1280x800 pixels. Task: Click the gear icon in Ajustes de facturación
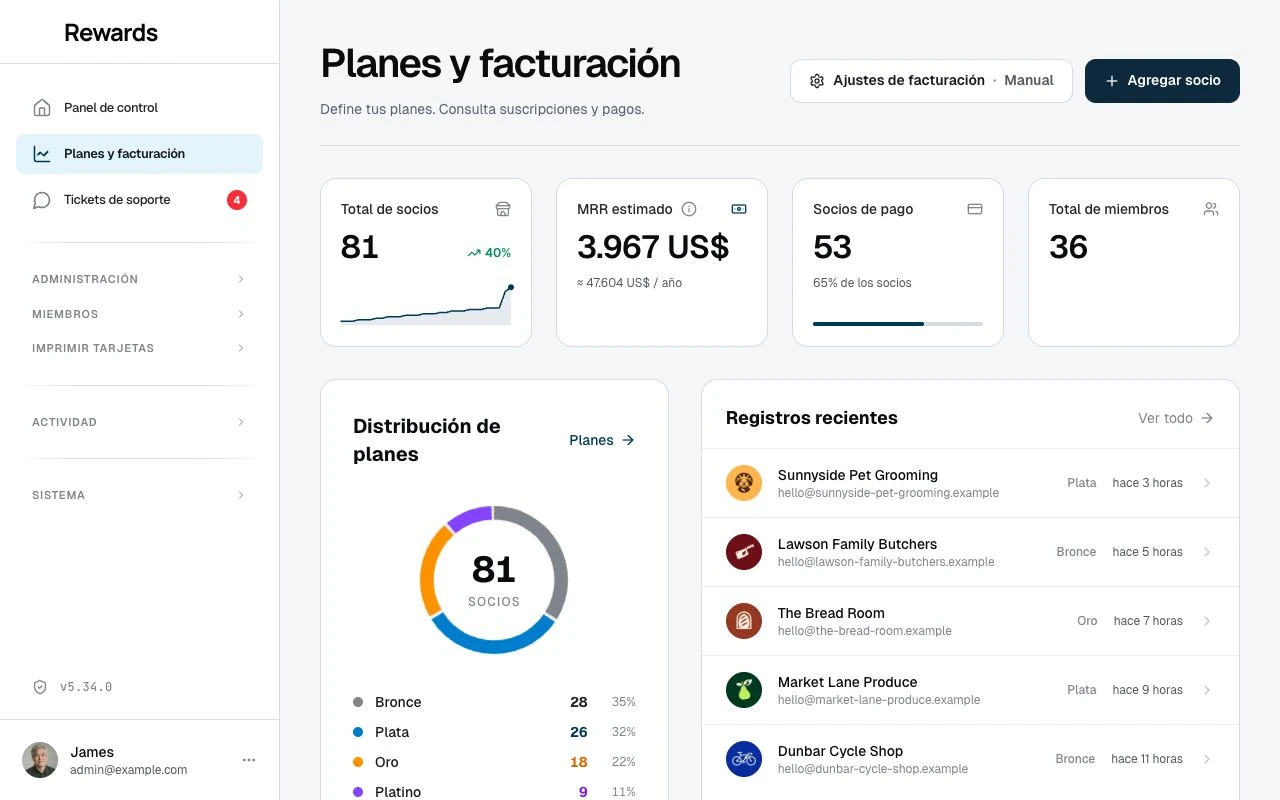[x=817, y=81]
